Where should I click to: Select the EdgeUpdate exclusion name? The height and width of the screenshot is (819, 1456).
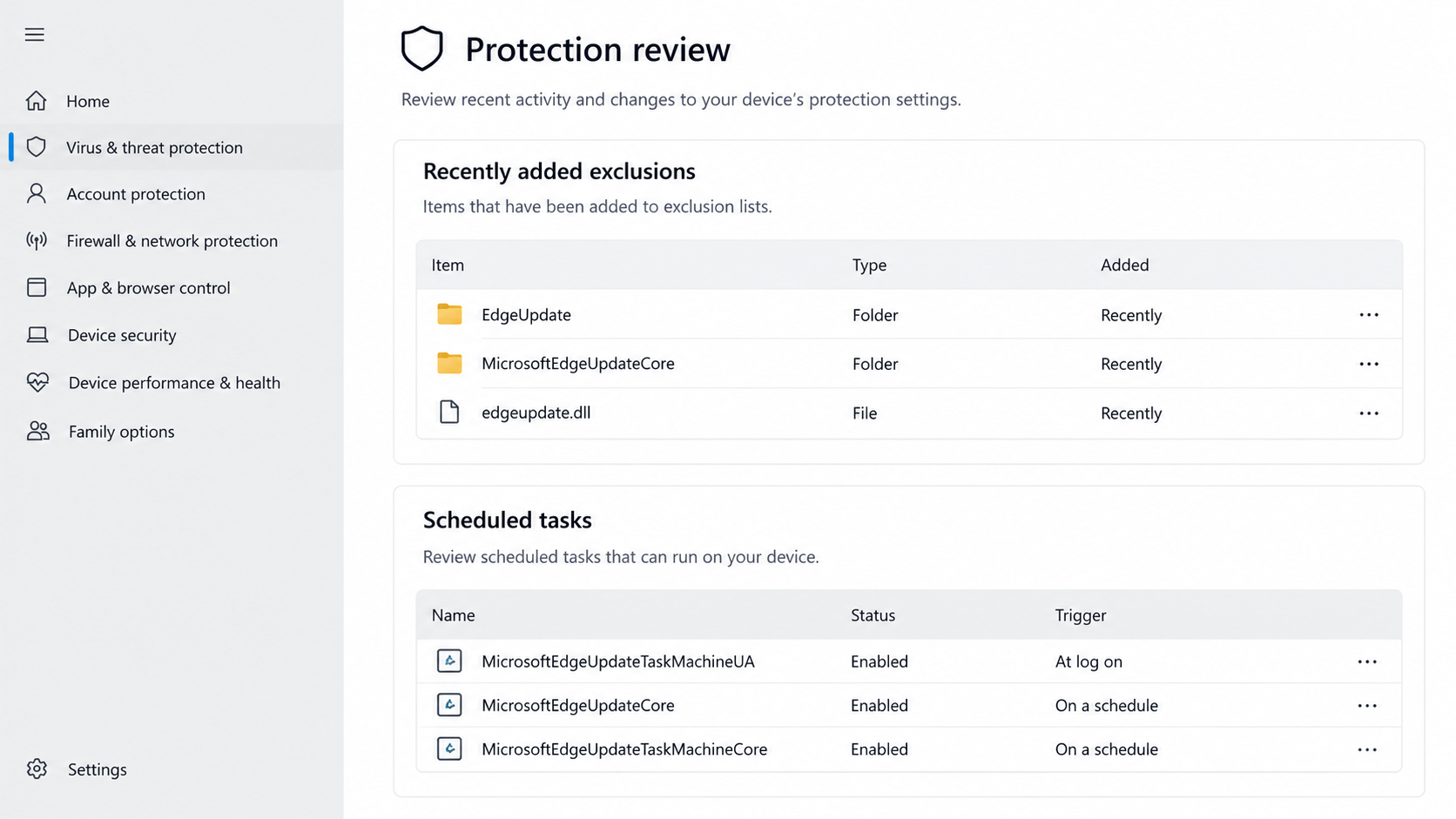[x=526, y=315]
